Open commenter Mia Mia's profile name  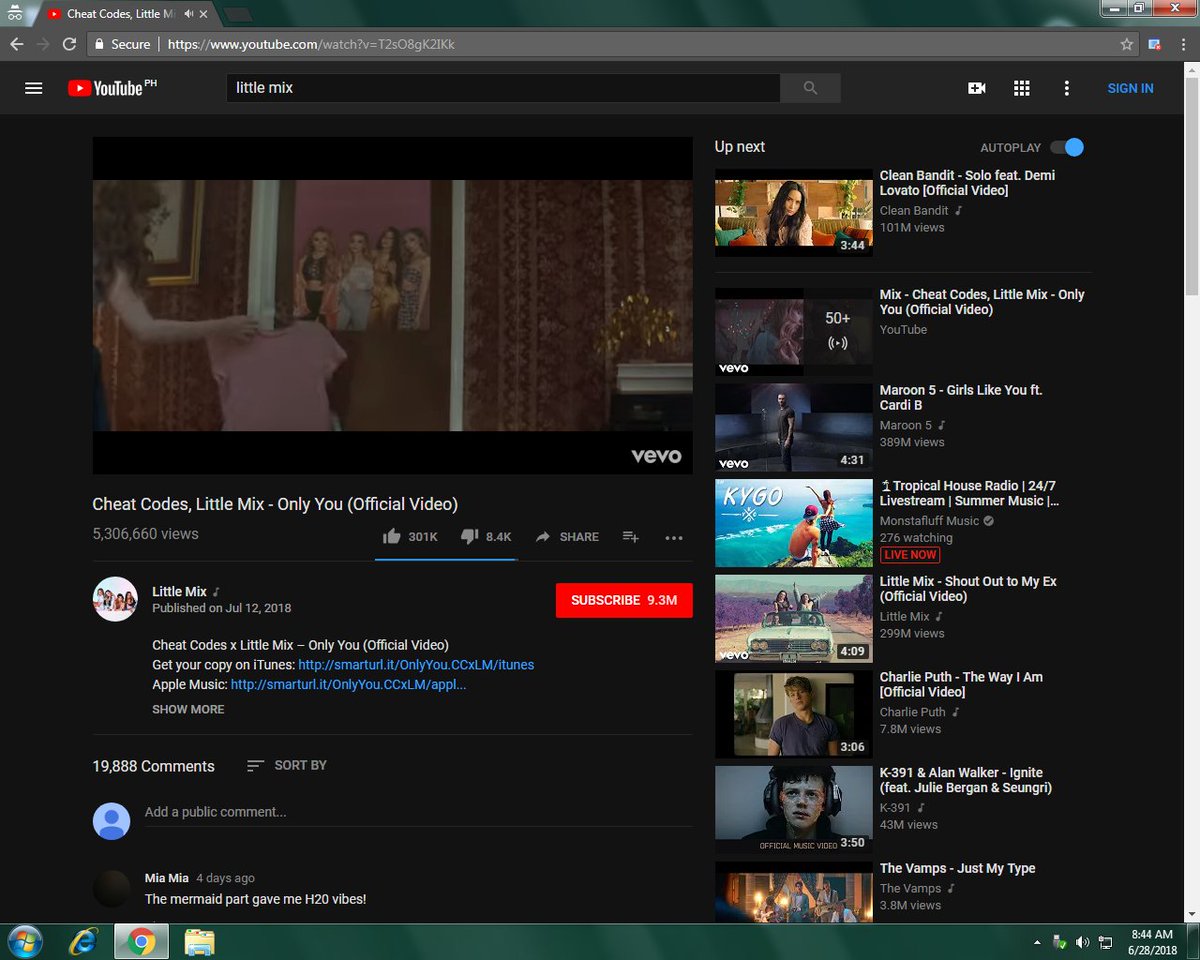point(167,878)
